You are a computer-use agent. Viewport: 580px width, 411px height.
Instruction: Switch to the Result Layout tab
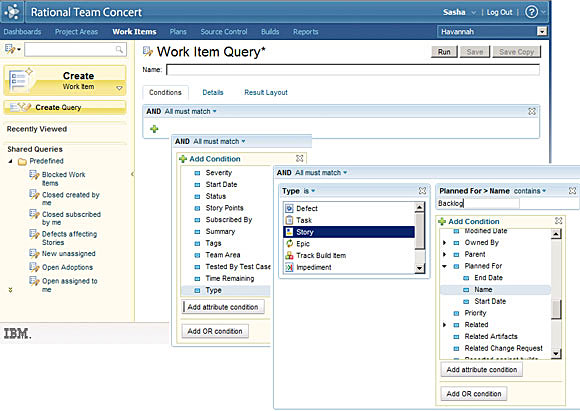(x=266, y=92)
